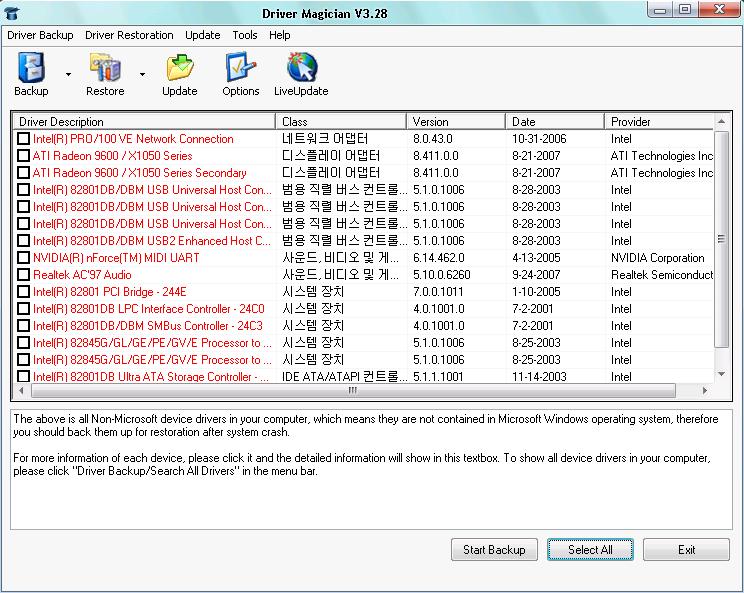This screenshot has width=744, height=593.
Task: Check the Intel PRO/100 VE Network Connection box
Action: [x=23, y=139]
